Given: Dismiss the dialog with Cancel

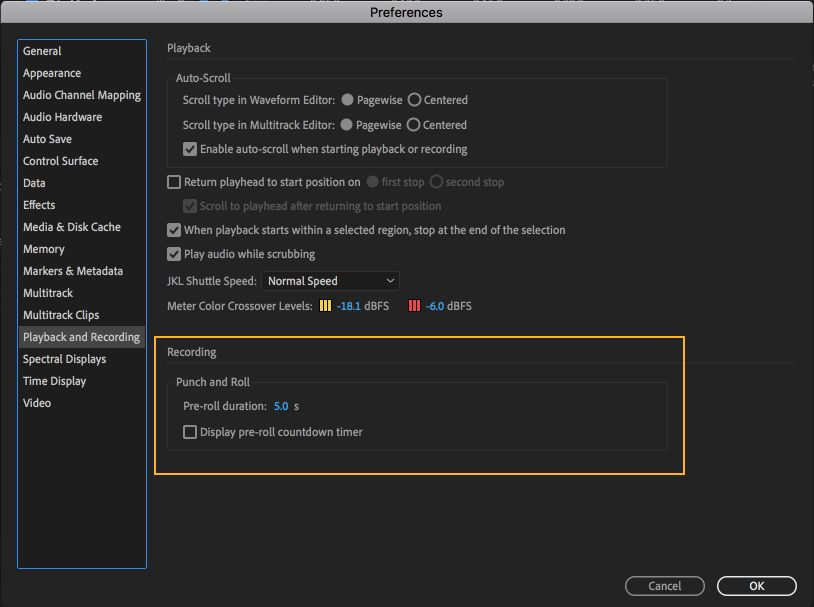Looking at the screenshot, I should click(664, 585).
